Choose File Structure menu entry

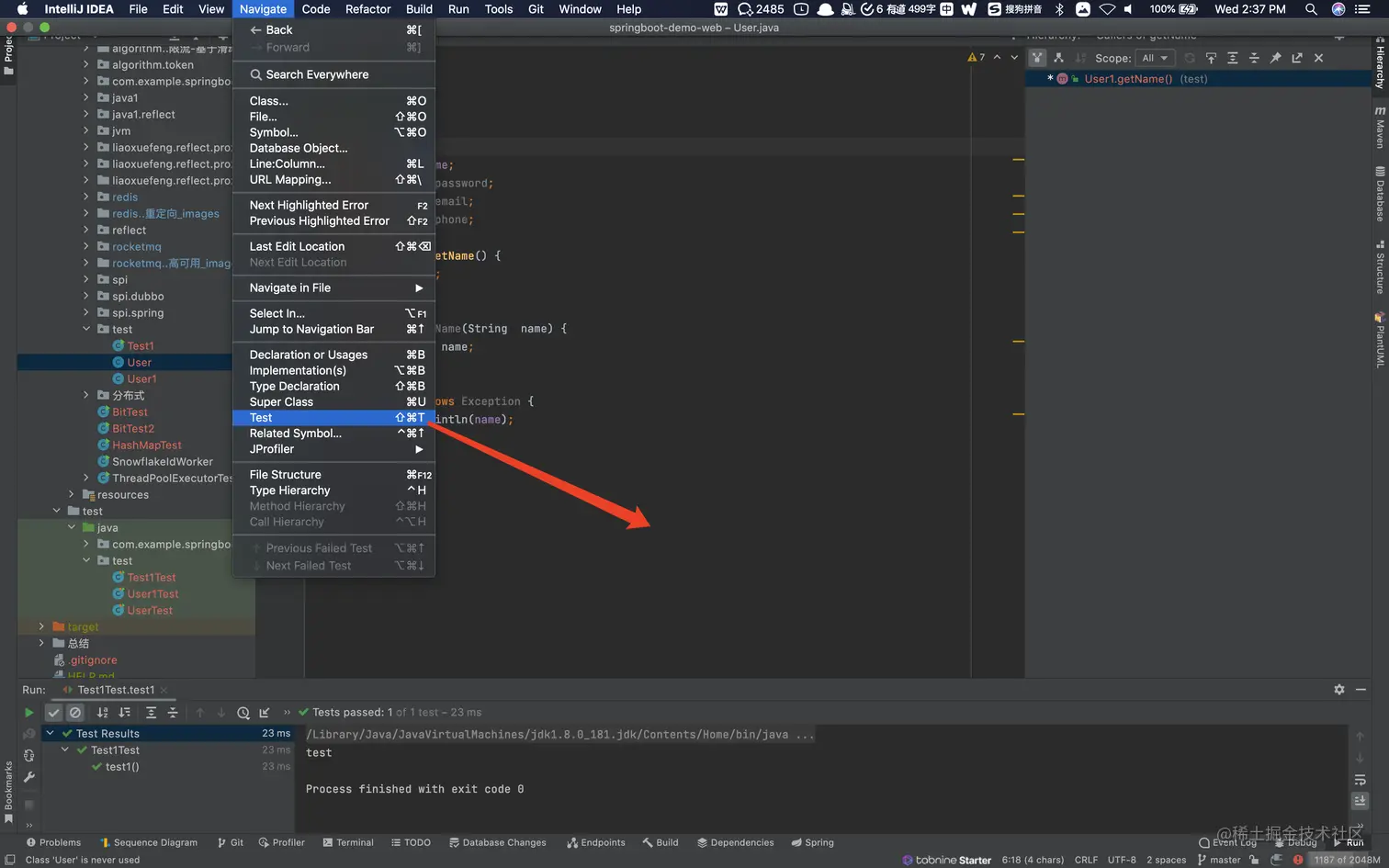pos(334,475)
